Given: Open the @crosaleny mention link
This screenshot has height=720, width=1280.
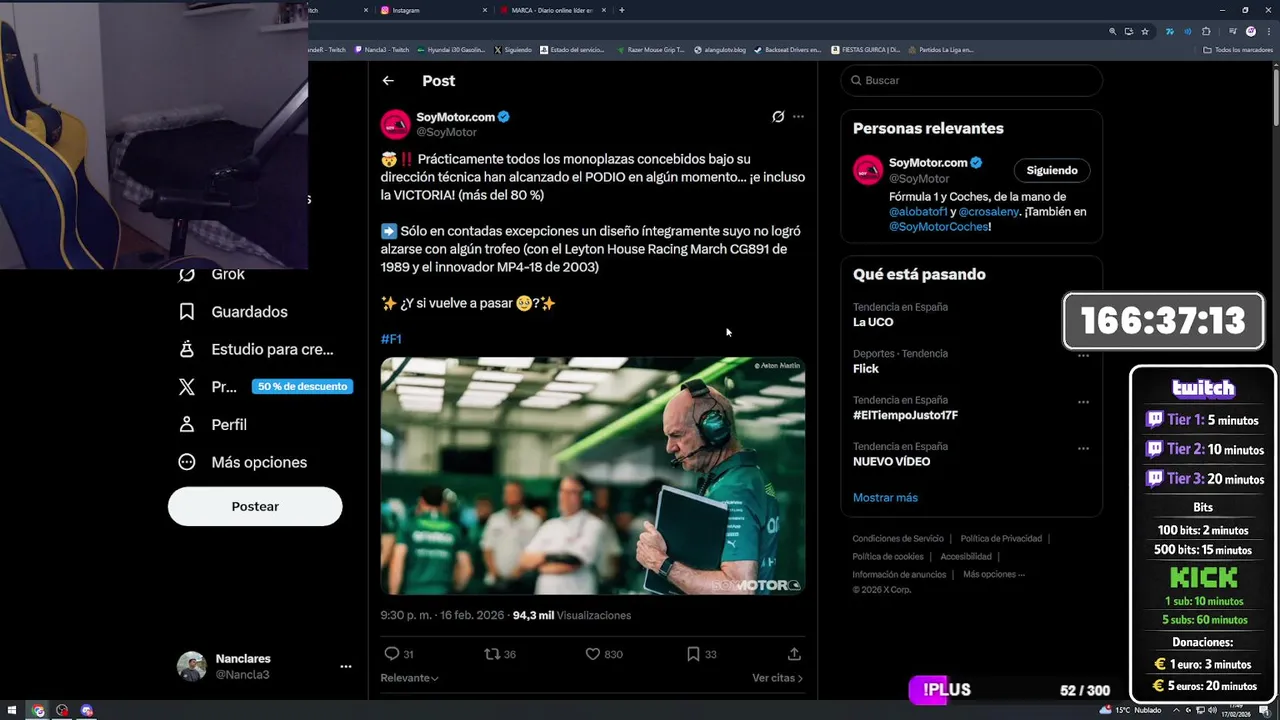Looking at the screenshot, I should point(991,212).
